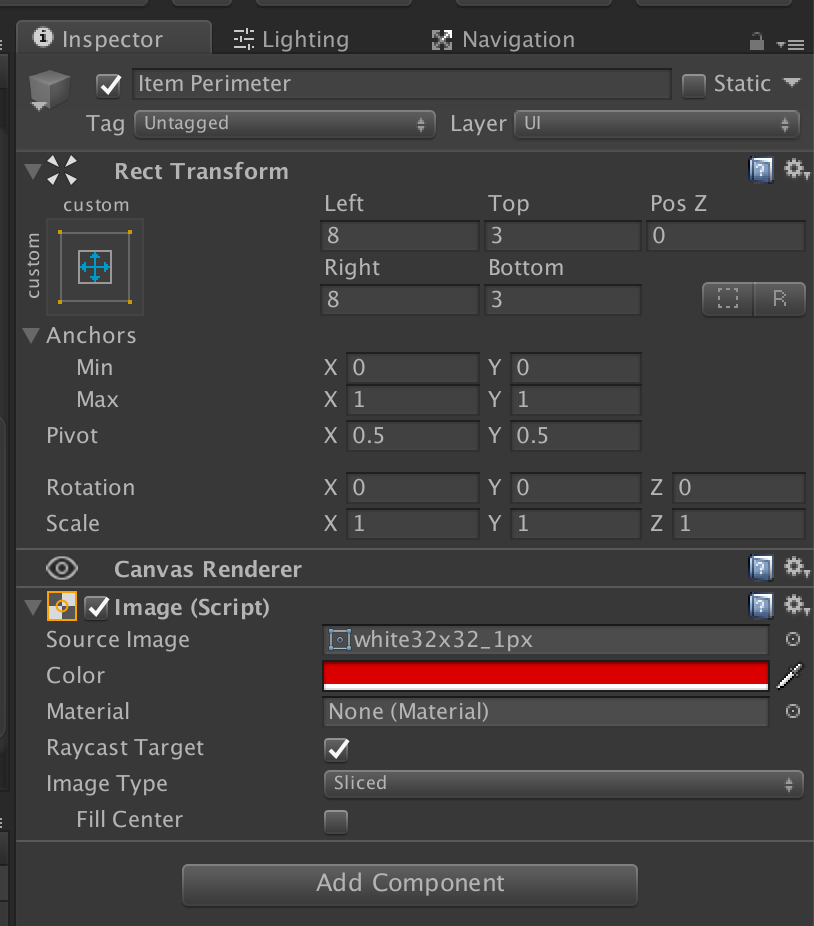The width and height of the screenshot is (814, 926).
Task: Click the red Color swatch
Action: click(545, 676)
